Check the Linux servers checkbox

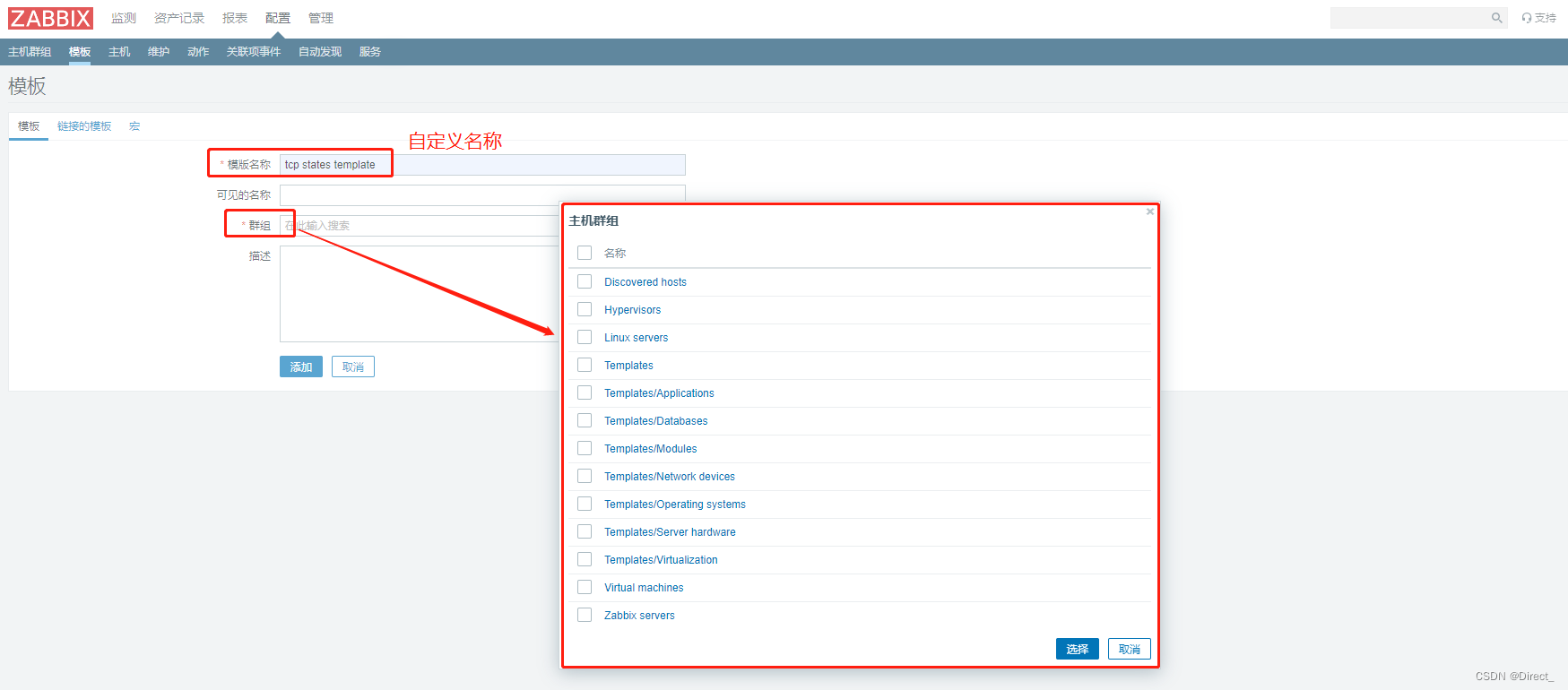(x=585, y=337)
